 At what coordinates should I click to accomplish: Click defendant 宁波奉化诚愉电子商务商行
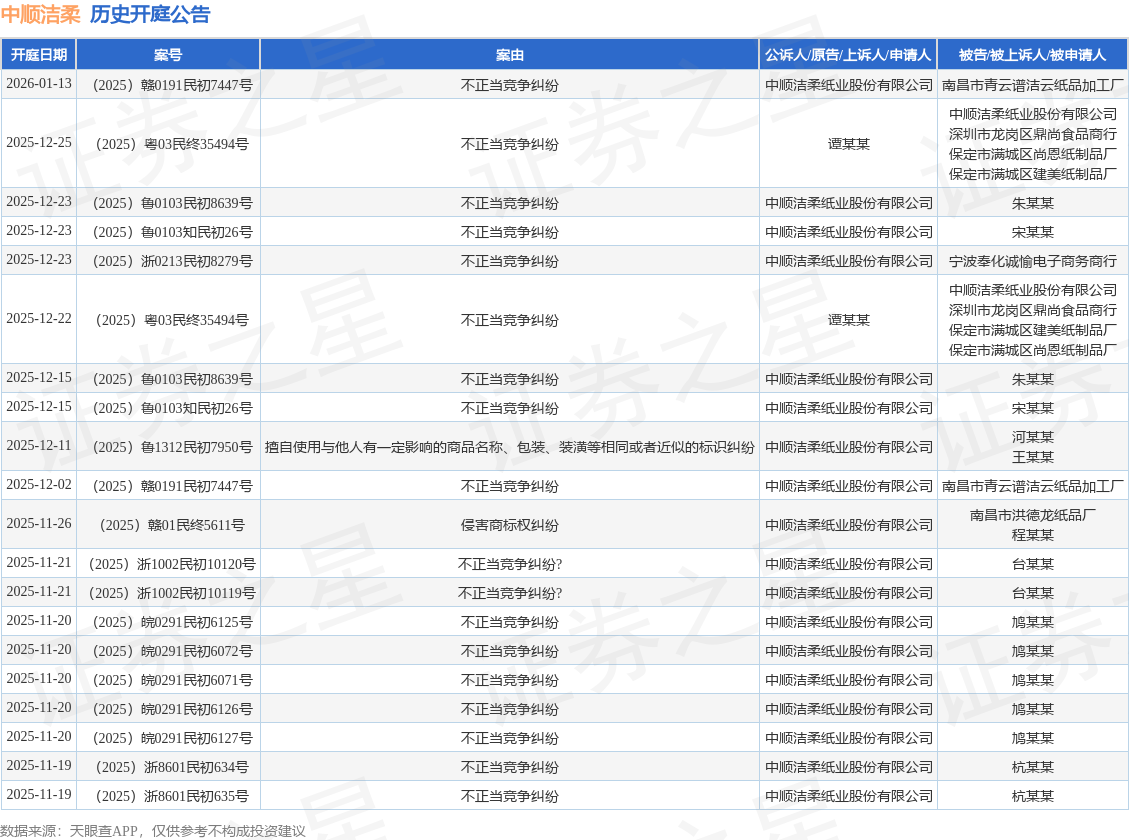pos(1033,261)
